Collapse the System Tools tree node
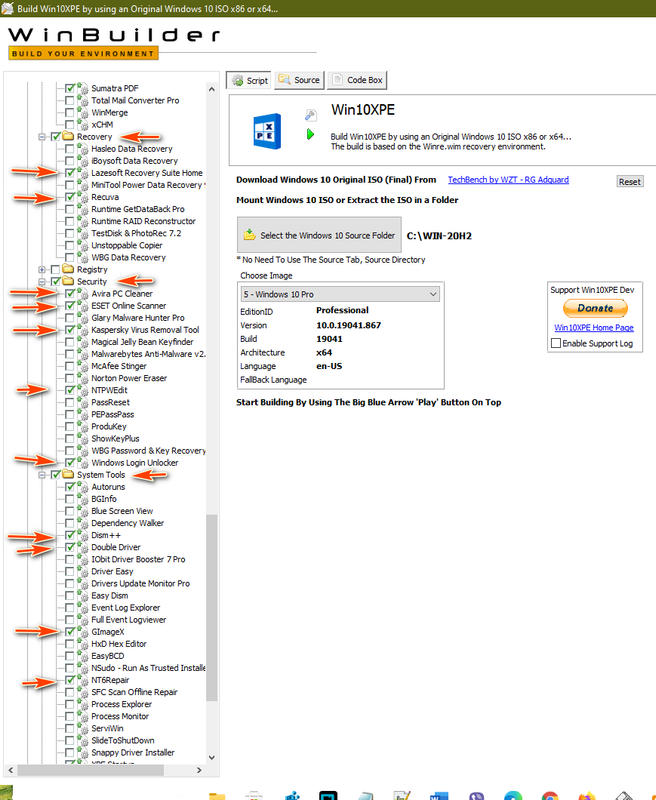This screenshot has height=800, width=656. tap(42, 475)
